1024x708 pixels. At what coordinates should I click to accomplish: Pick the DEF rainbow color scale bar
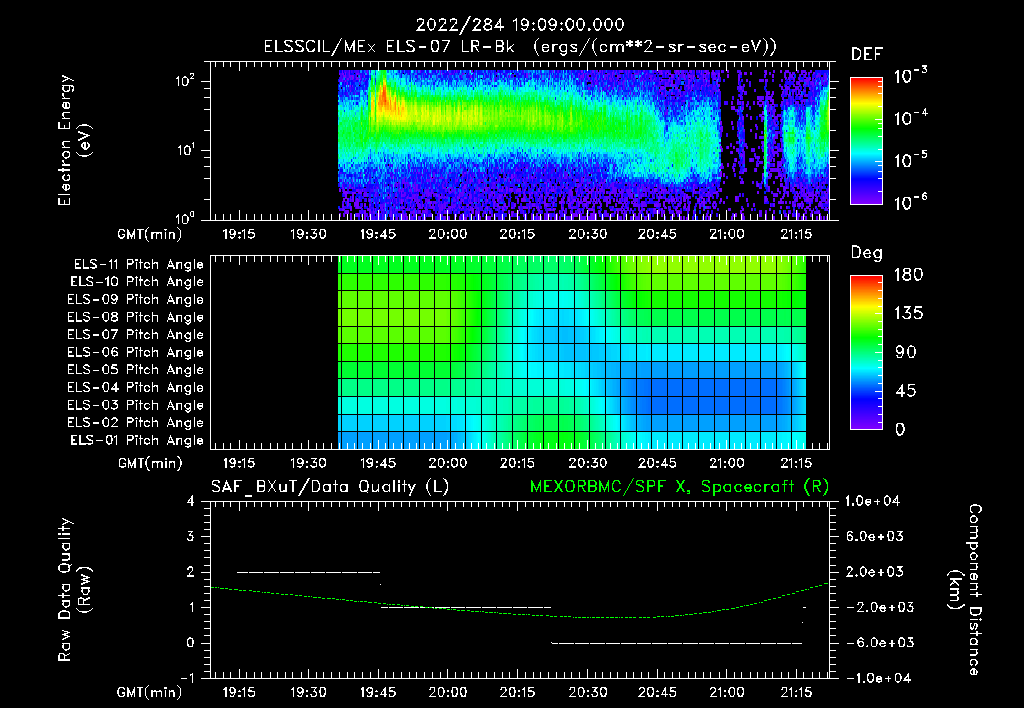[x=866, y=140]
